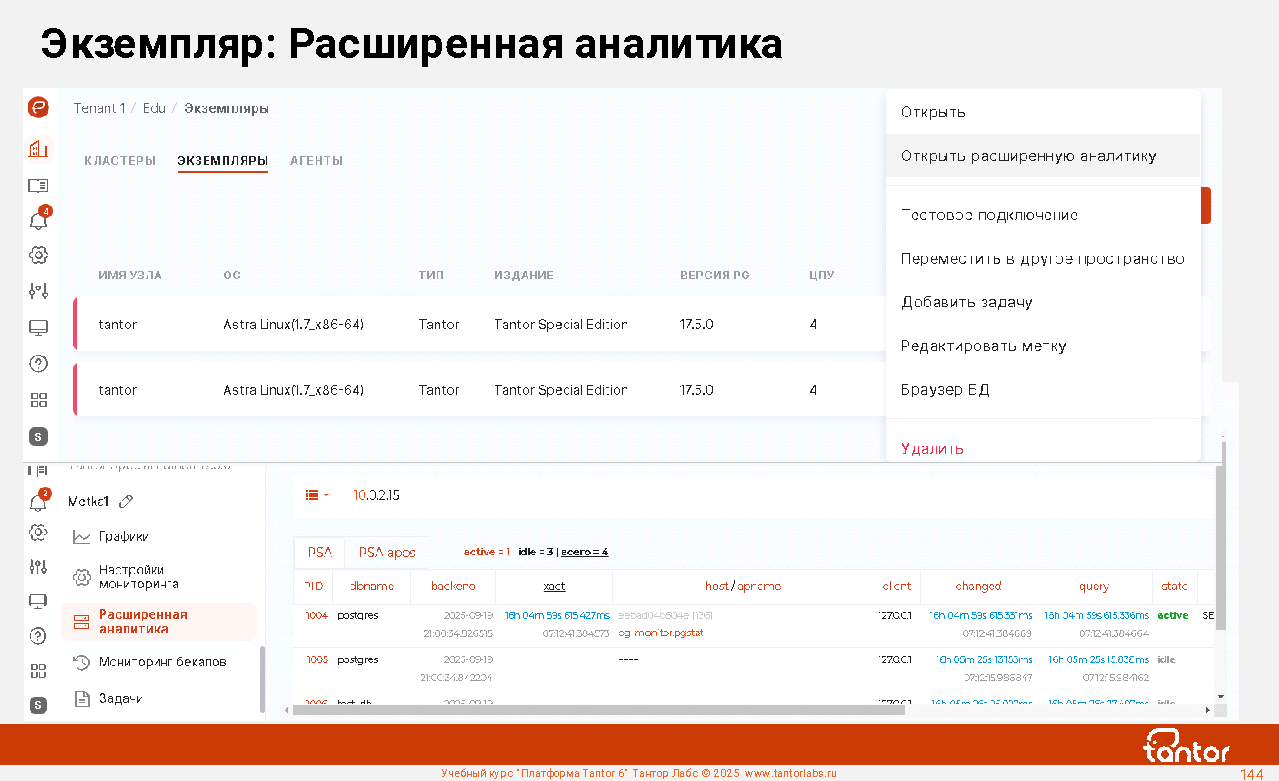Select 'Удалить' in the context menu
The height and width of the screenshot is (781, 1279).
tap(932, 449)
